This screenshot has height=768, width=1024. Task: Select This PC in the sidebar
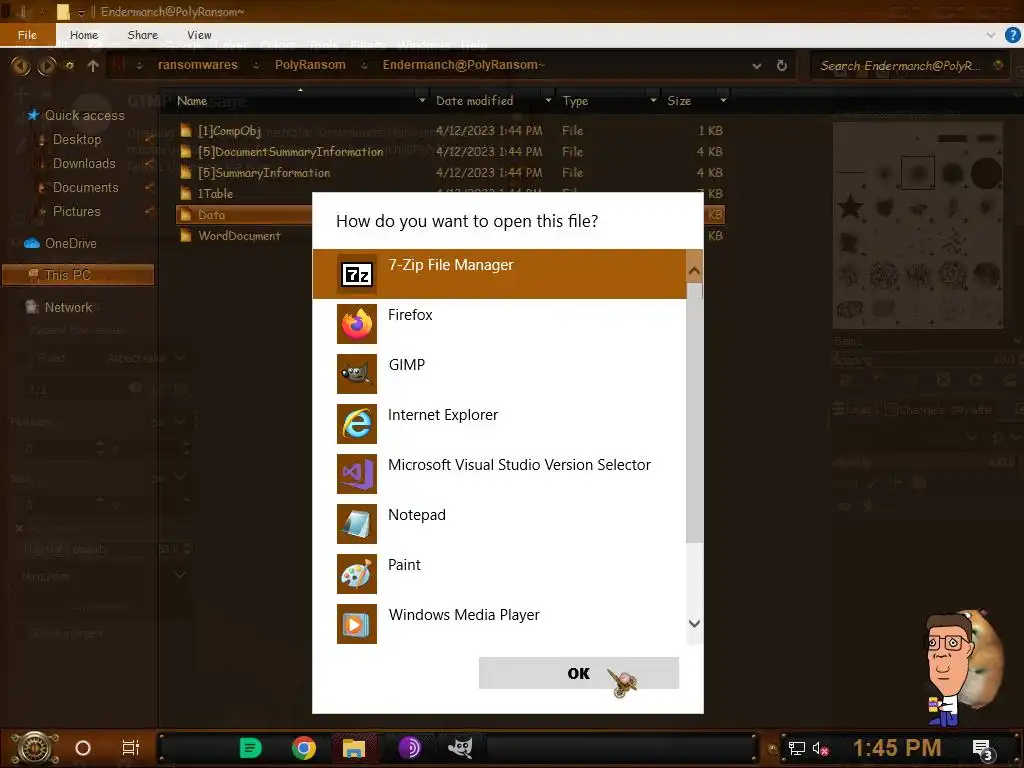[78, 275]
